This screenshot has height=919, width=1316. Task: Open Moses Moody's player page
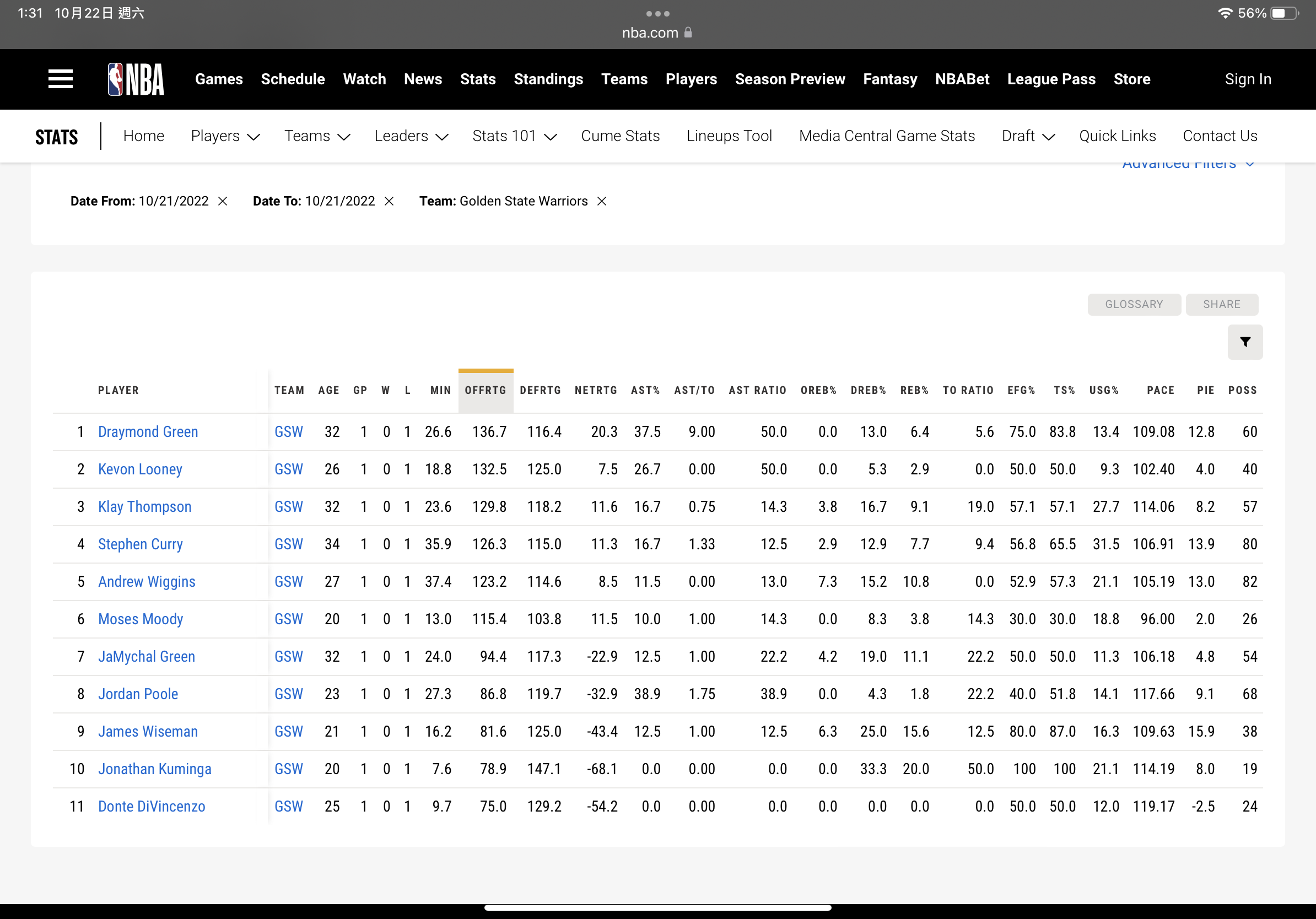[x=141, y=619]
